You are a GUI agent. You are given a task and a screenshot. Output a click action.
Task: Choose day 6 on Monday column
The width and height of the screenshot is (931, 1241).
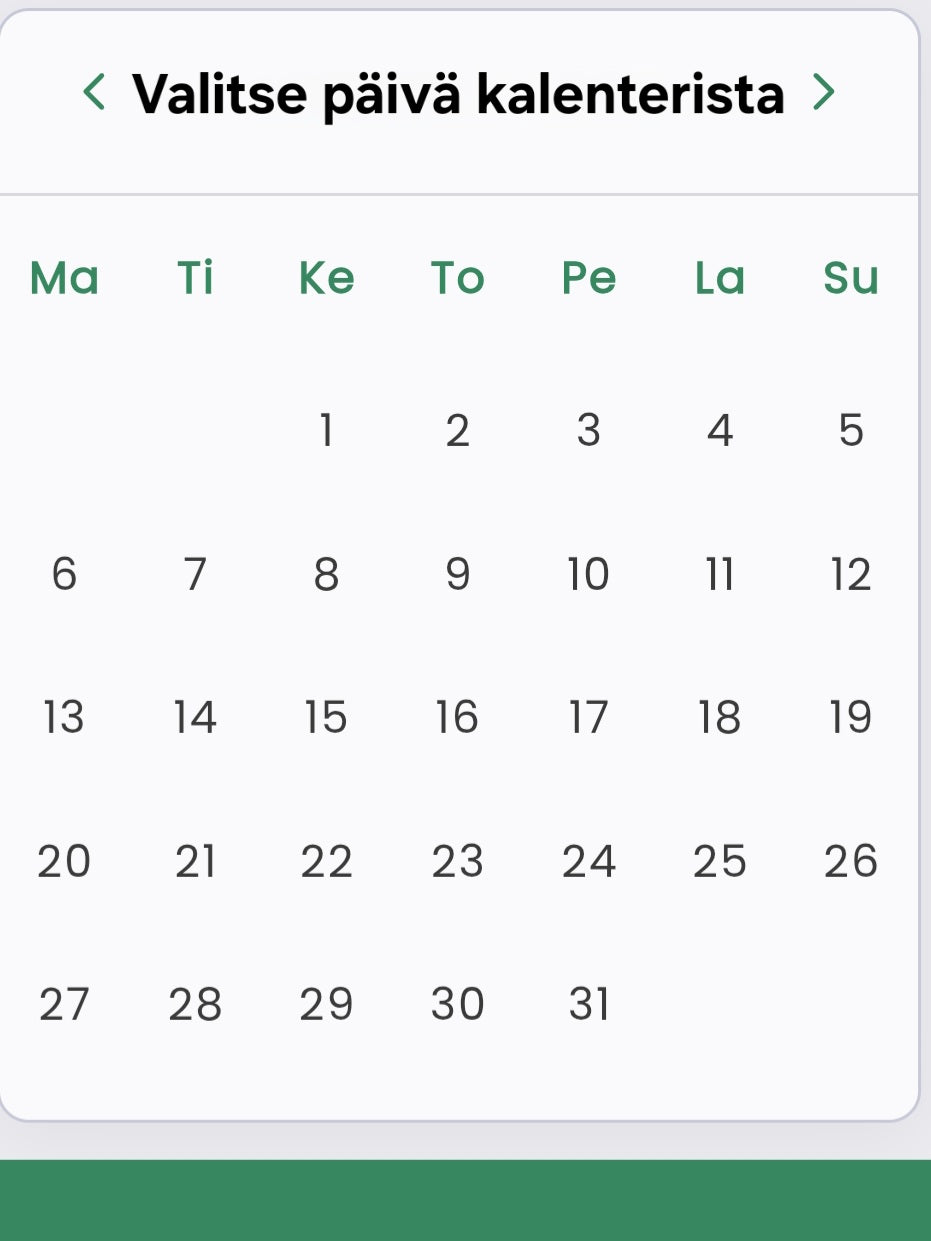(64, 574)
